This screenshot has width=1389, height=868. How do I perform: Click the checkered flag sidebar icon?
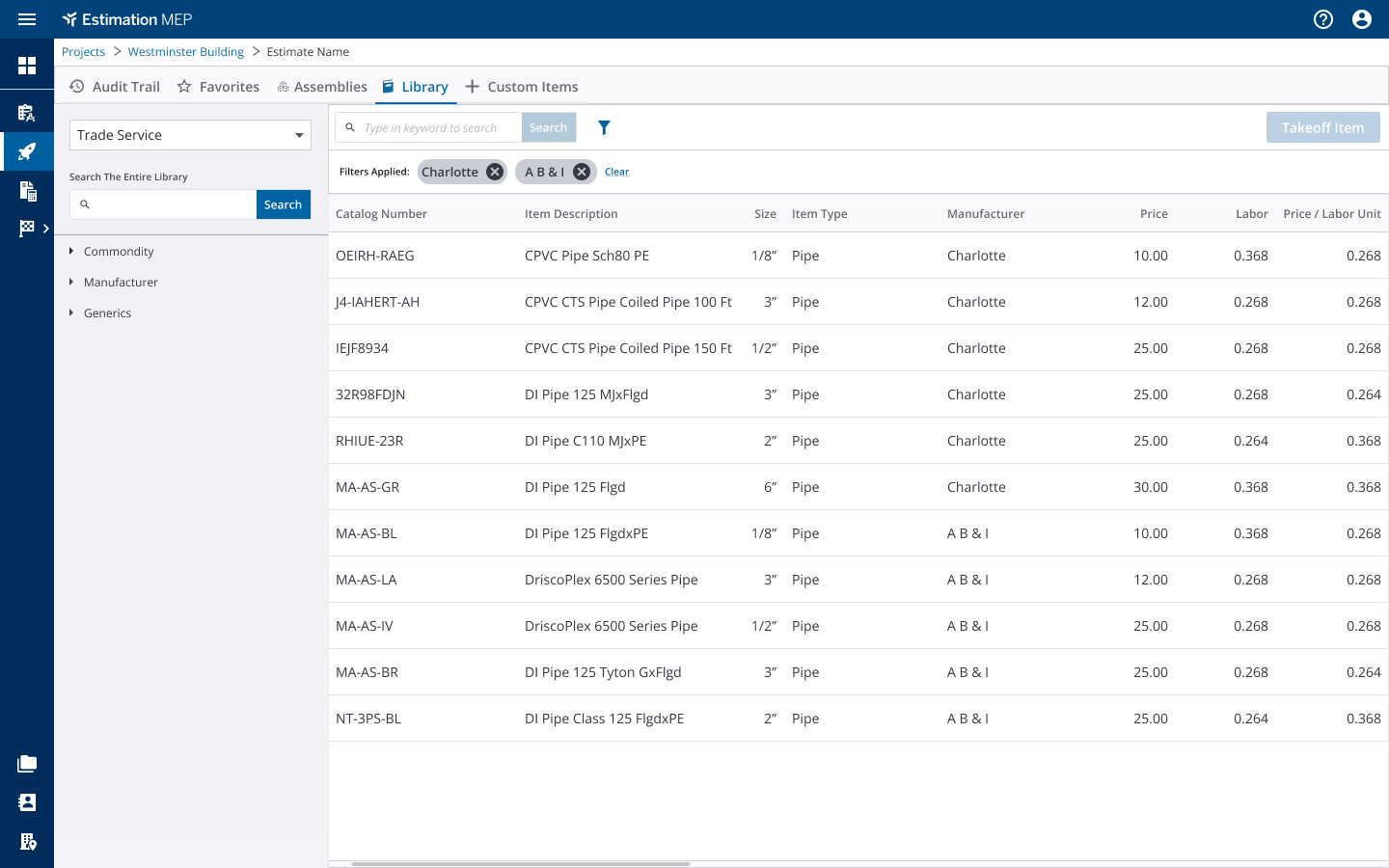coord(27,229)
